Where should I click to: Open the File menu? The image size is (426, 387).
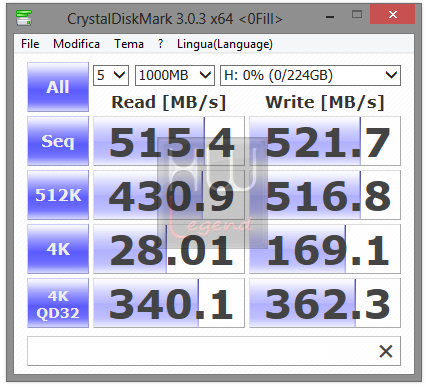(x=30, y=44)
